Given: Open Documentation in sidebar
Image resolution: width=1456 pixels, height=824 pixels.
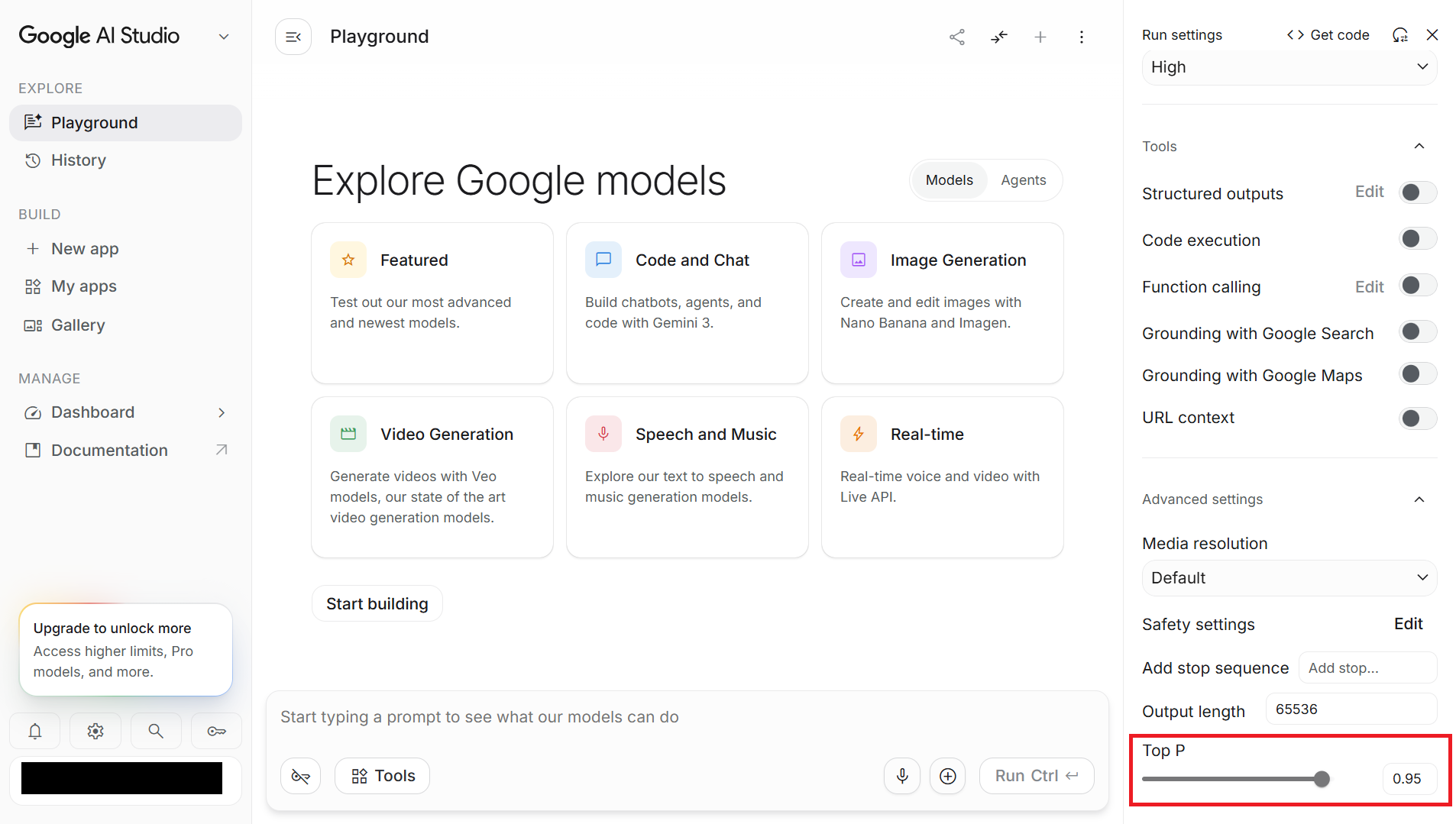Looking at the screenshot, I should tap(125, 451).
